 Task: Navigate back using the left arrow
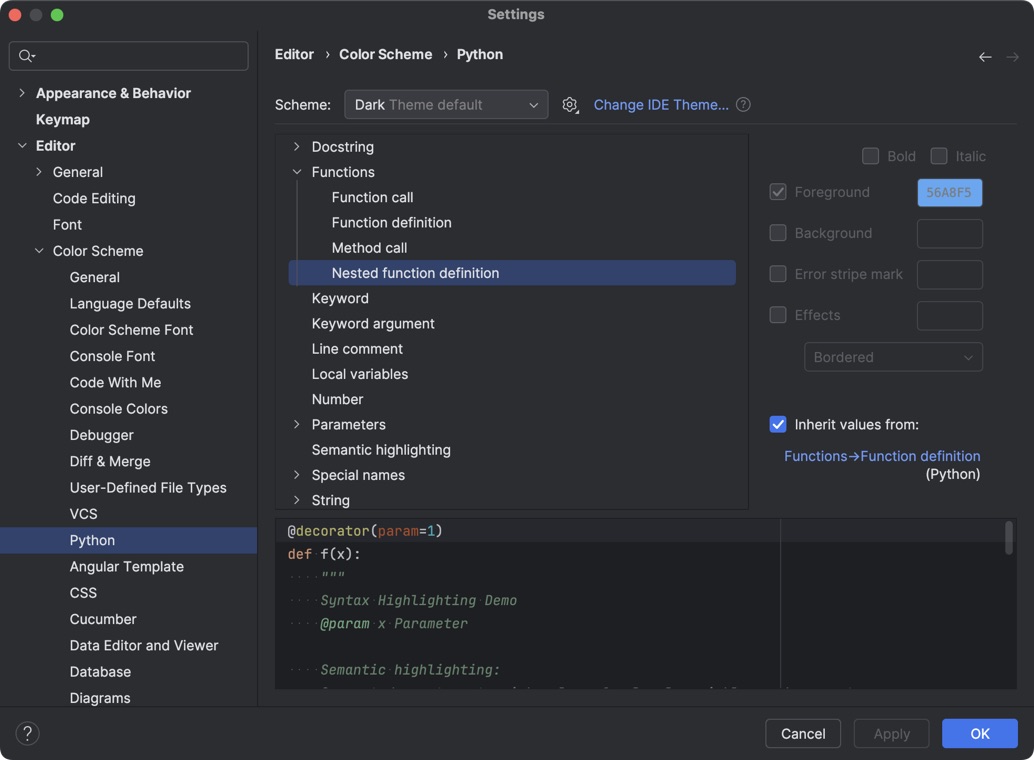pyautogui.click(x=984, y=57)
